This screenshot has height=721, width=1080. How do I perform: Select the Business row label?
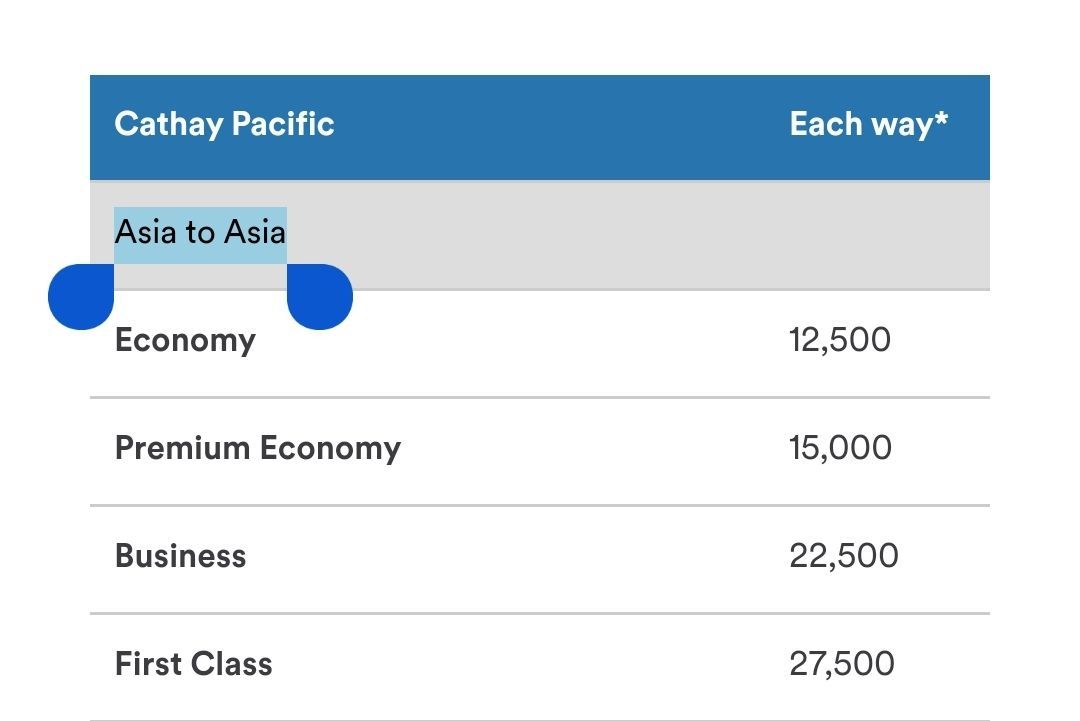(180, 556)
